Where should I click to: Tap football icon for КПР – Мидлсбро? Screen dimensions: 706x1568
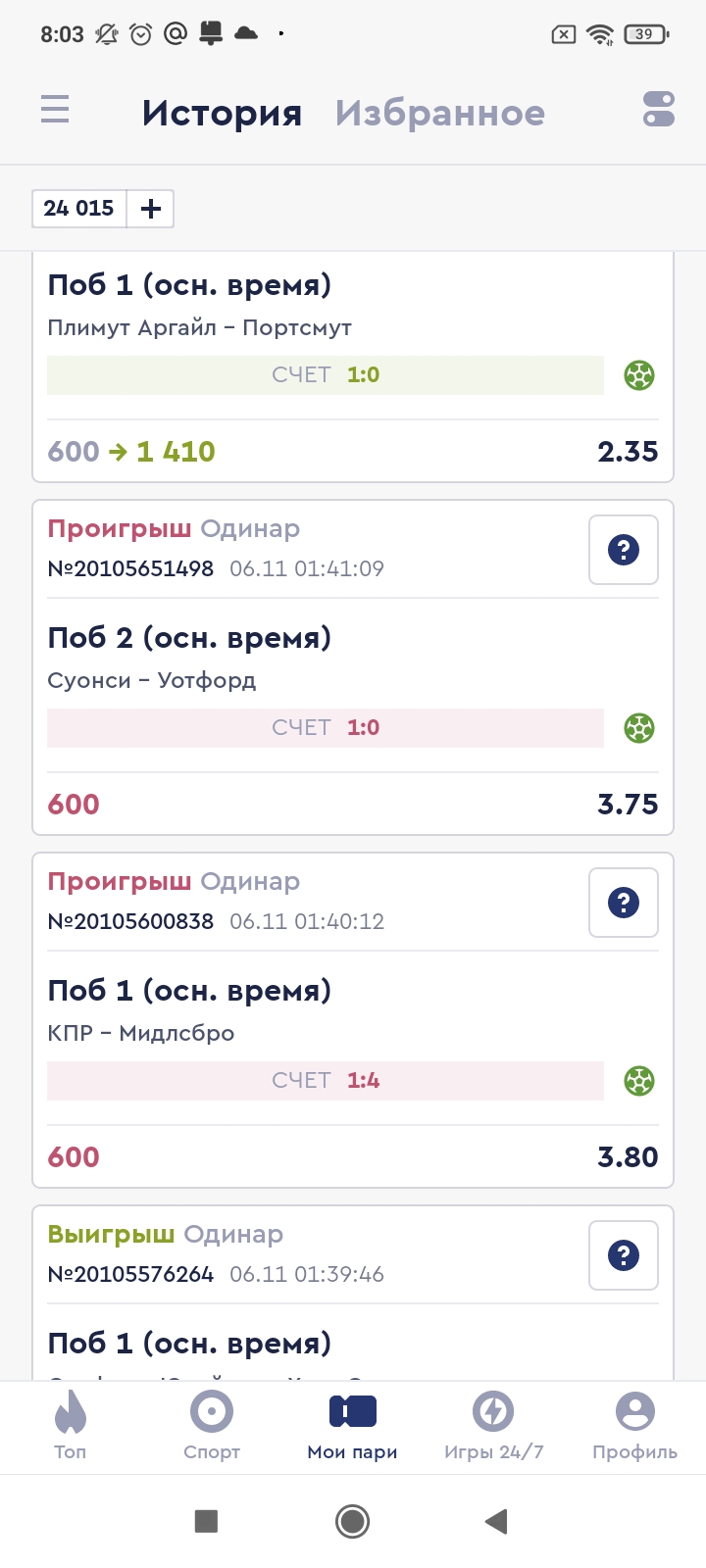[x=639, y=1081]
